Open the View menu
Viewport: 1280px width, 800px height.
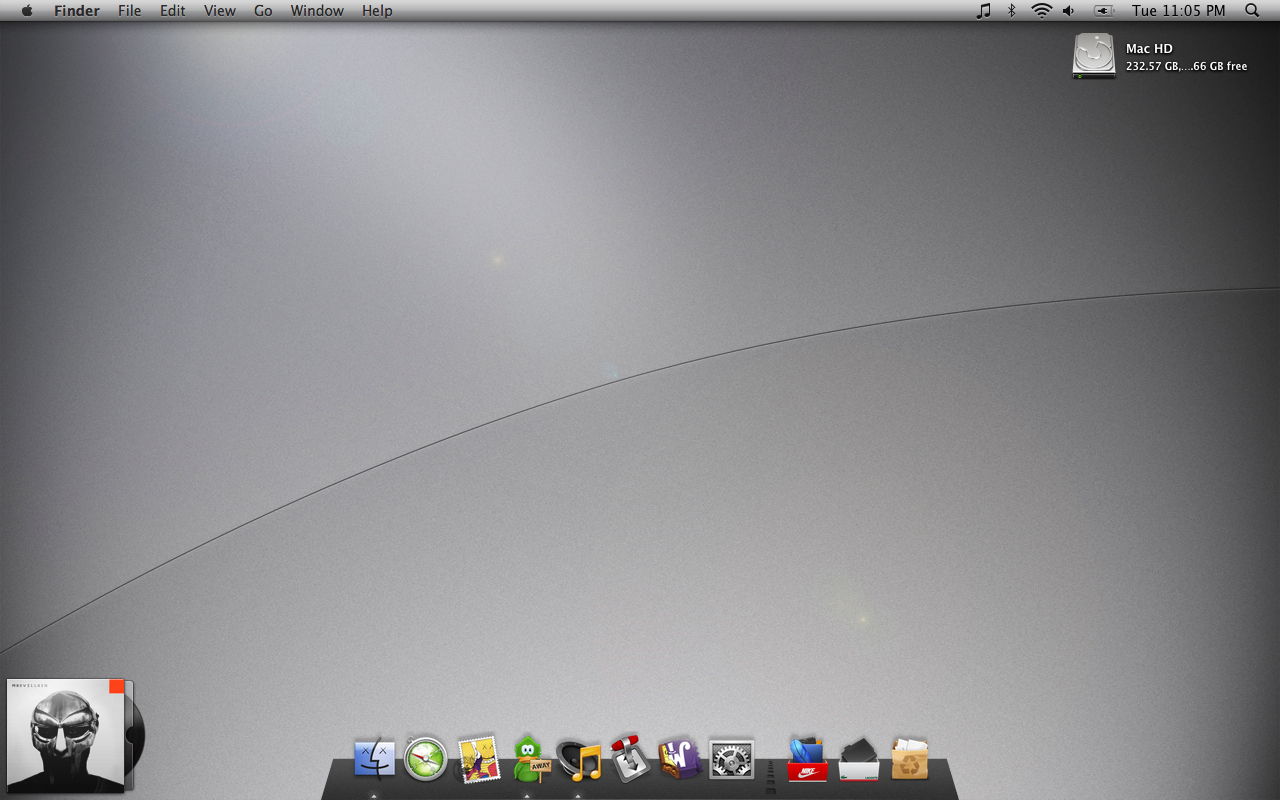(x=220, y=11)
